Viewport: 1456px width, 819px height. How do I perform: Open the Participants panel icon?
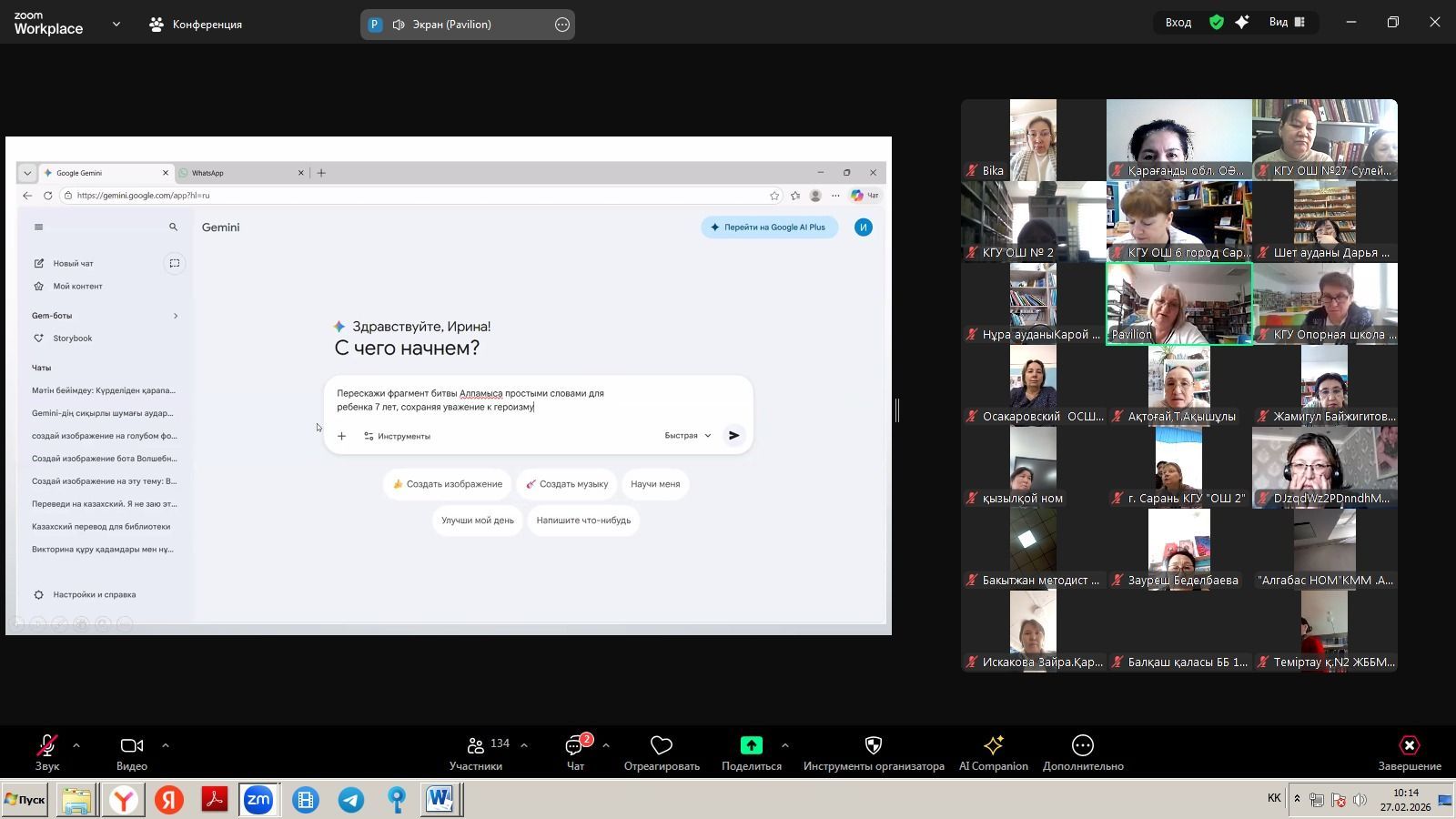(x=475, y=746)
